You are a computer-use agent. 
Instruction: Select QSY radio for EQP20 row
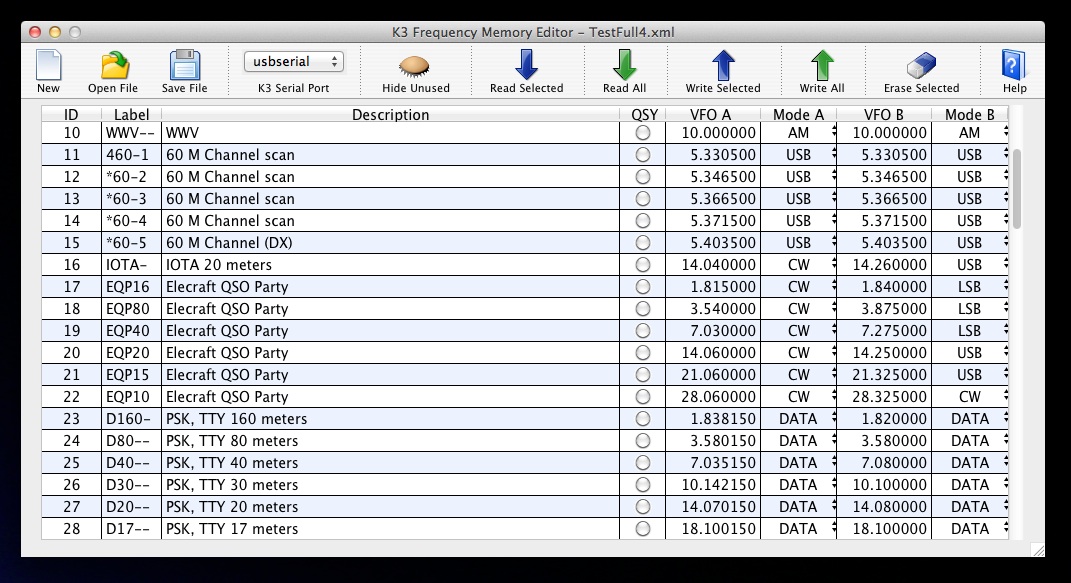[643, 353]
